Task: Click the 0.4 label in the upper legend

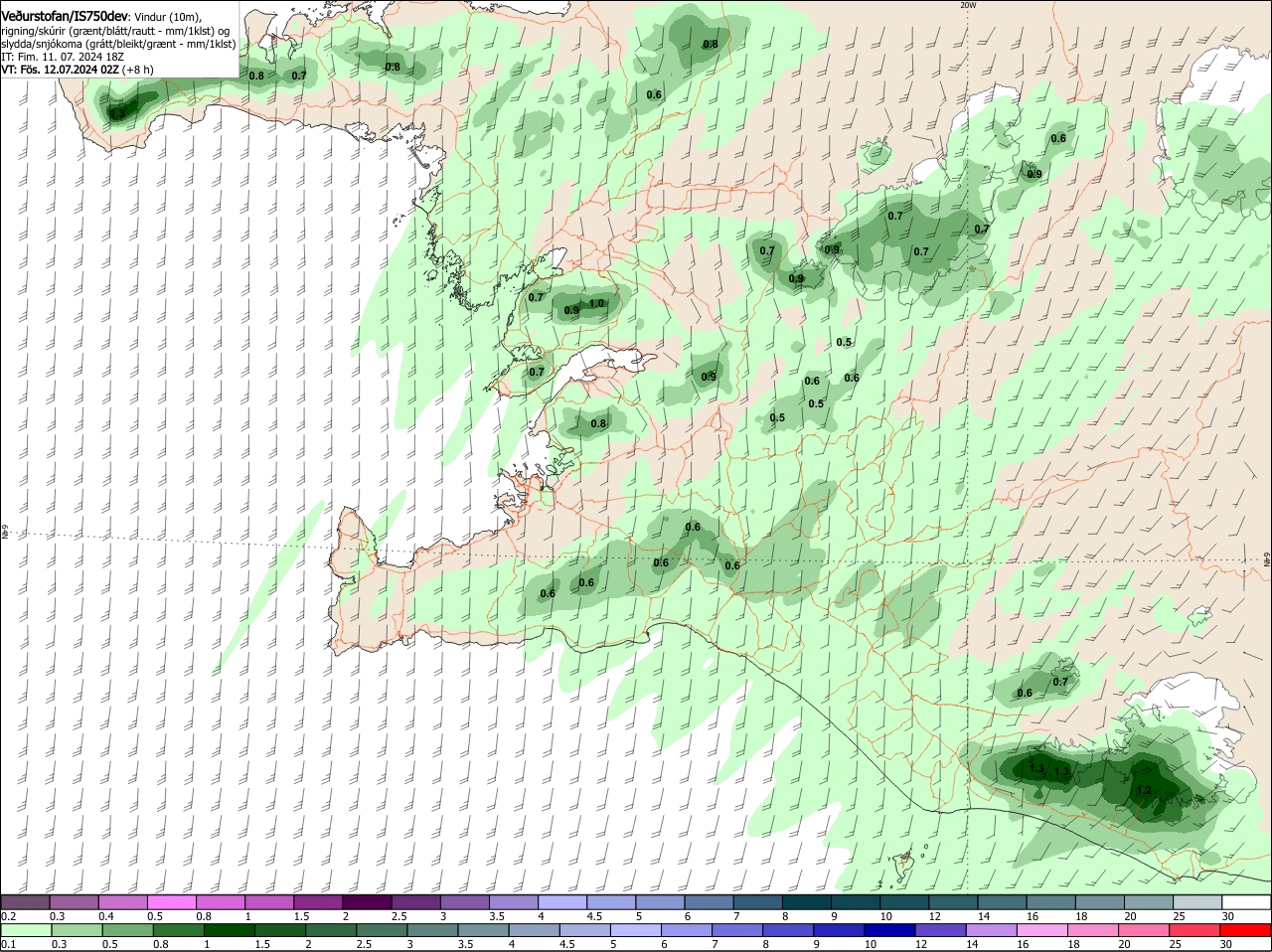Action: 106,916
